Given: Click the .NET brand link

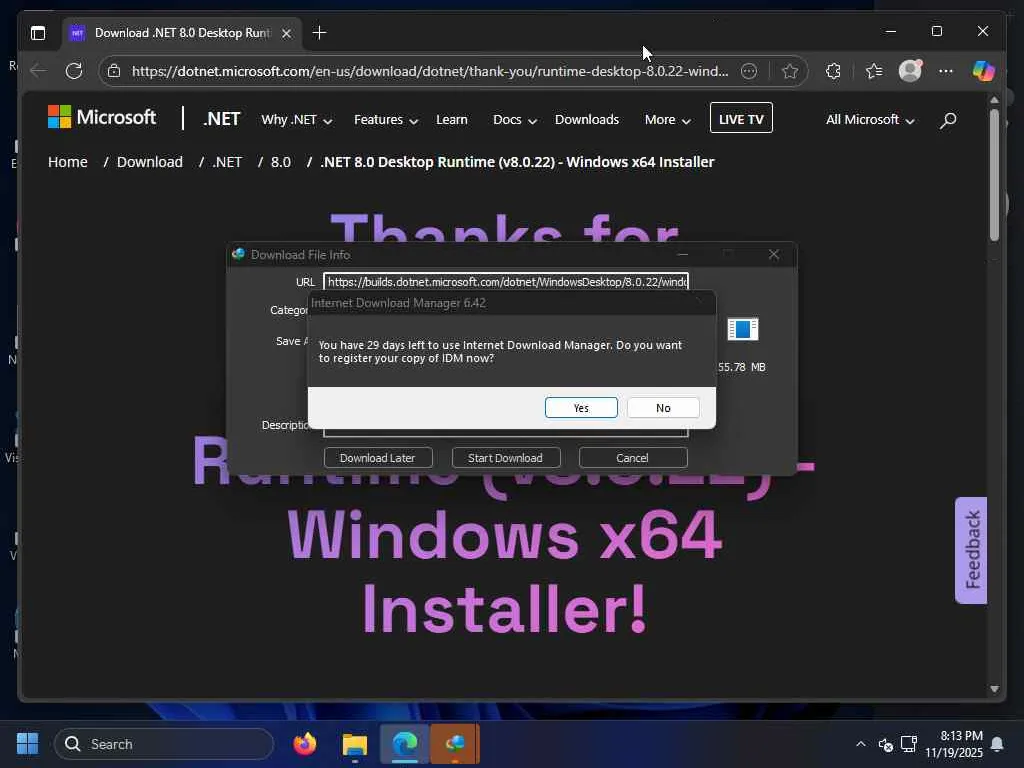Looking at the screenshot, I should (x=221, y=119).
